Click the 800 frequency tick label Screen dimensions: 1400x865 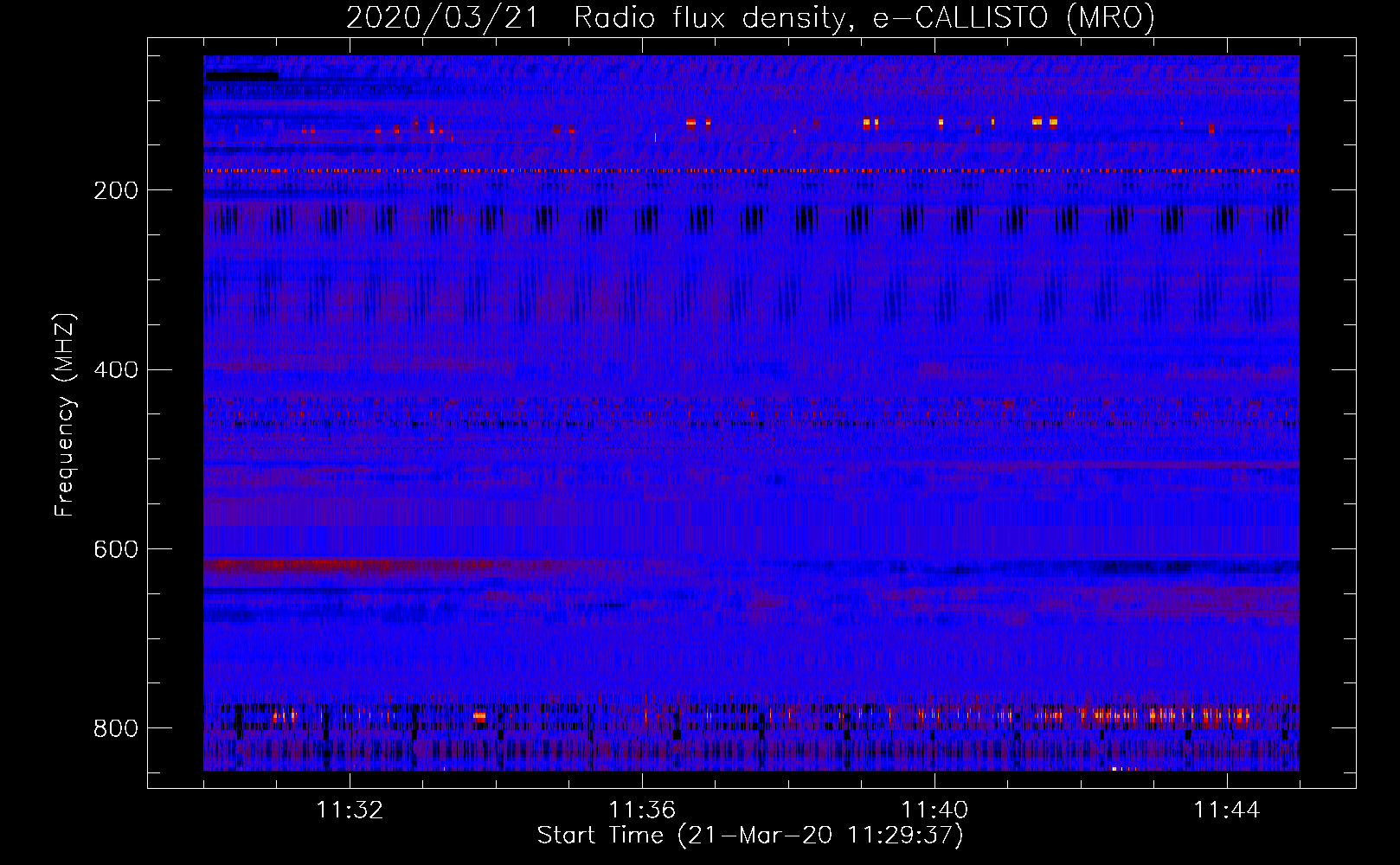116,728
